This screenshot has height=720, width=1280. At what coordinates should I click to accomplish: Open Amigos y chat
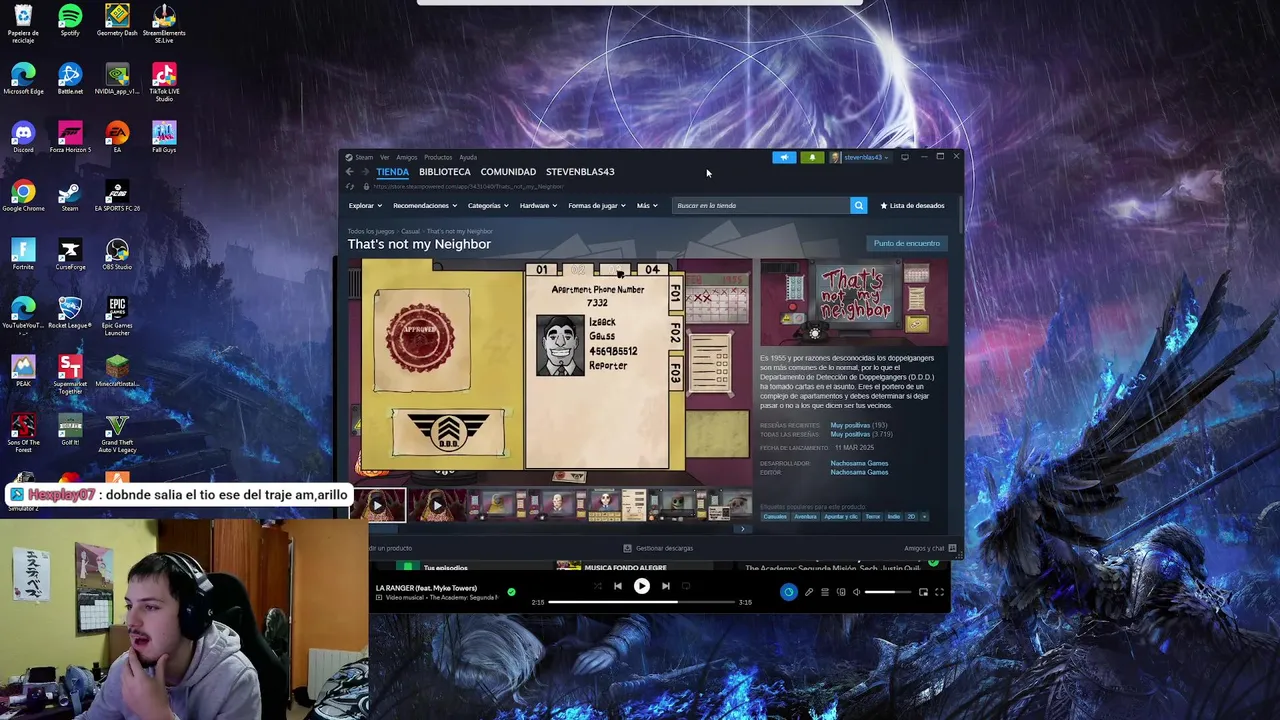pyautogui.click(x=930, y=548)
